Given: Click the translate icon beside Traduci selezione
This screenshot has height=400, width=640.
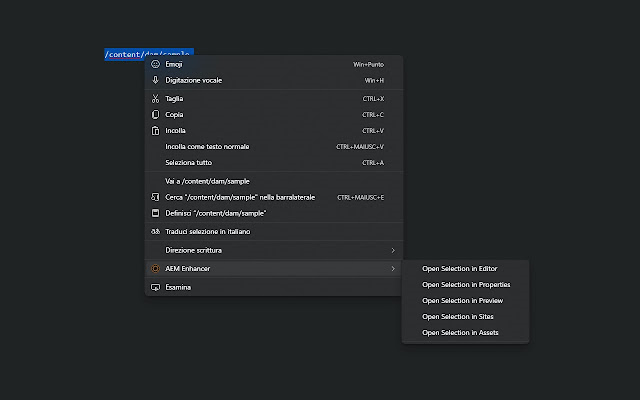Looking at the screenshot, I should pyautogui.click(x=155, y=231).
